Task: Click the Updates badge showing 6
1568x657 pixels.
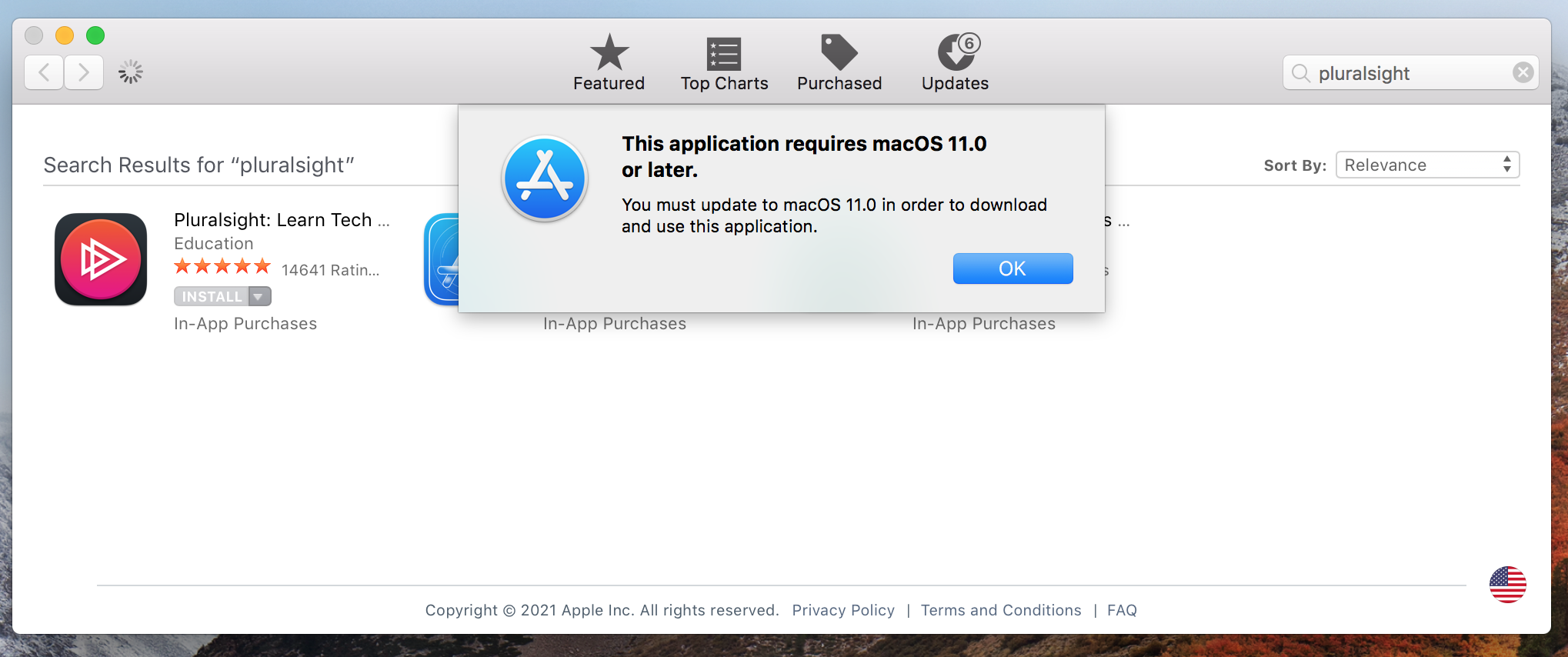Action: pyautogui.click(x=969, y=44)
